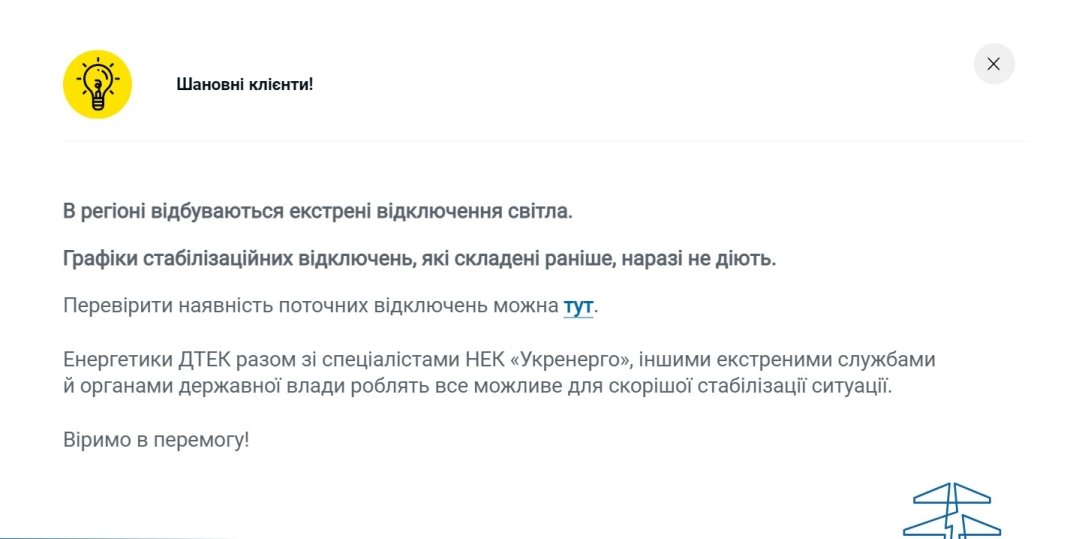Close the notification popup with the X button
The image size is (1088, 539).
[993, 64]
